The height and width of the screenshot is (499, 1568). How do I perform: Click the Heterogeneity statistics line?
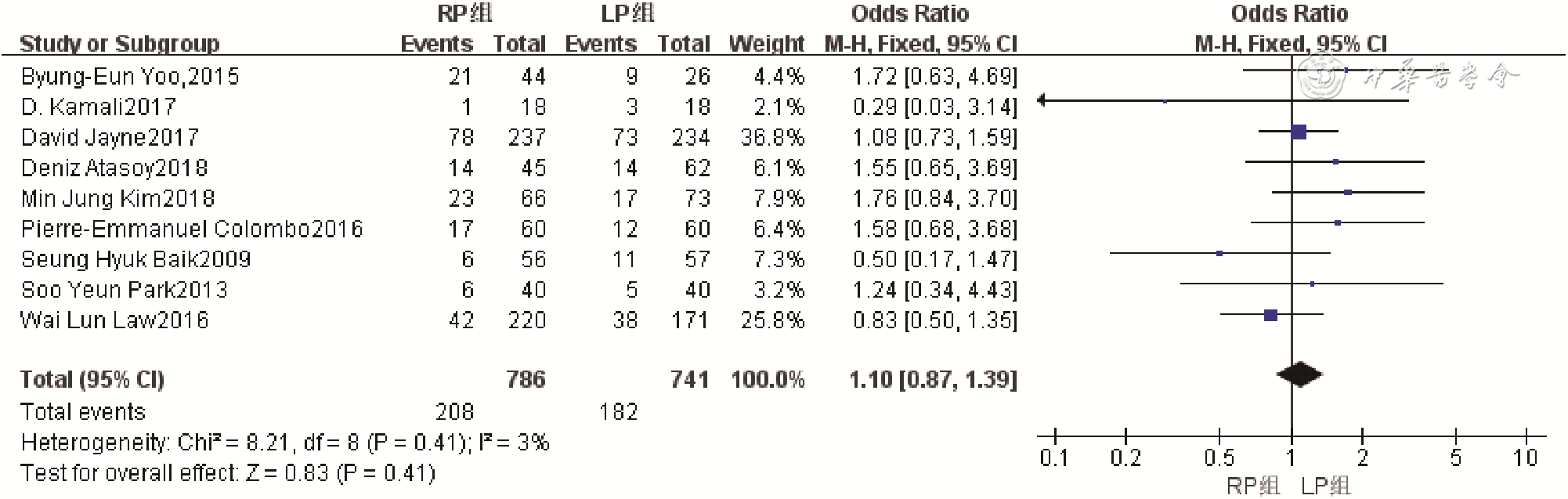tap(285, 443)
